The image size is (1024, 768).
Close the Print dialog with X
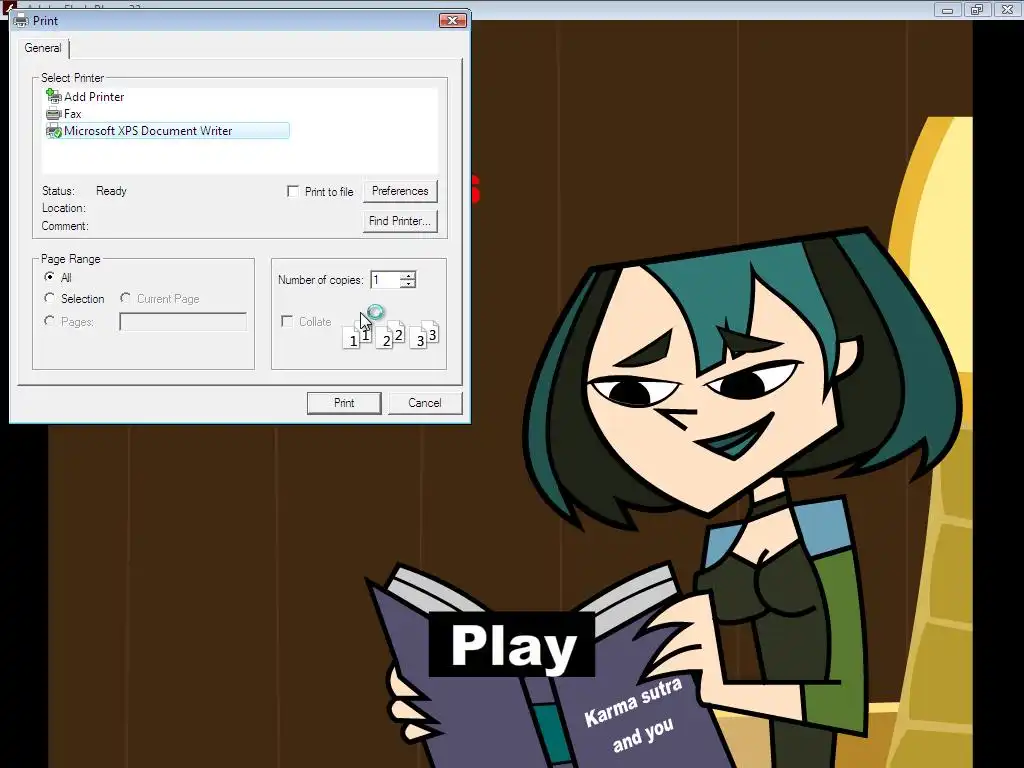pyautogui.click(x=453, y=21)
